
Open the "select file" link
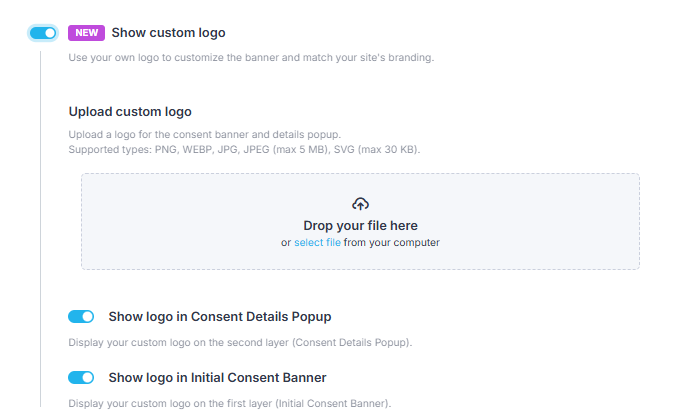(317, 242)
